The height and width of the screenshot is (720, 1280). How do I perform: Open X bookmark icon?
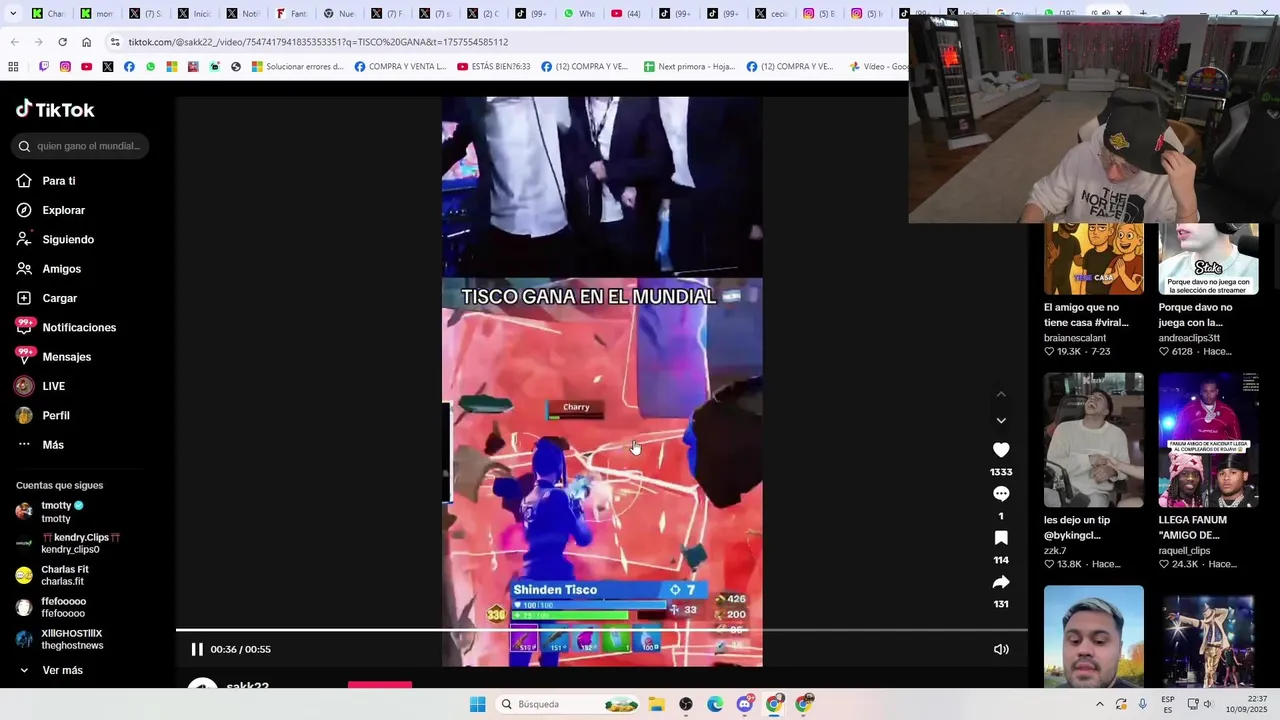108,67
